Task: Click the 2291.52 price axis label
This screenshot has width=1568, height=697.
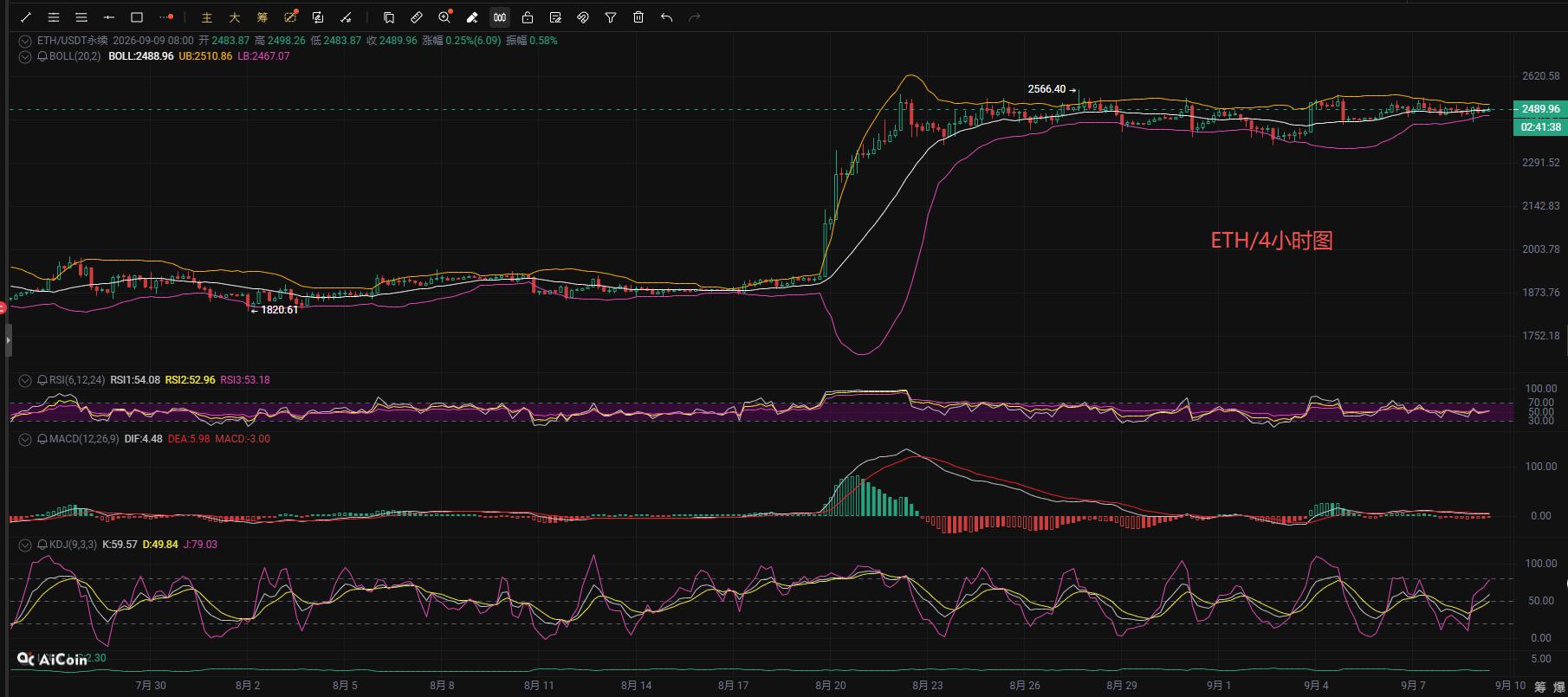Action: pos(1541,163)
